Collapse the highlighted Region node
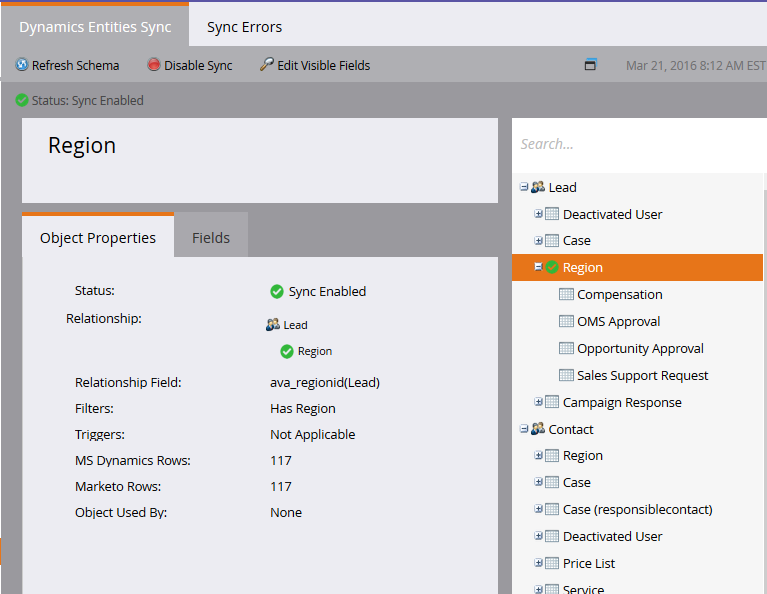The width and height of the screenshot is (767, 594). [538, 267]
